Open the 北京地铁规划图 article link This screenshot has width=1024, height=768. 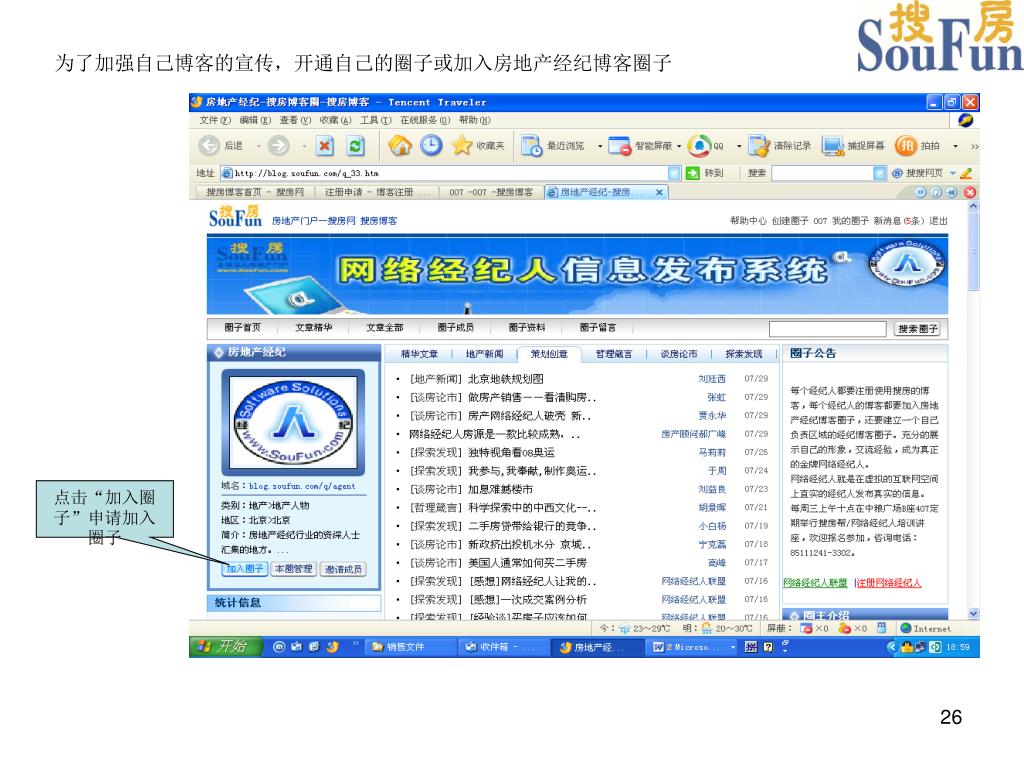[505, 379]
